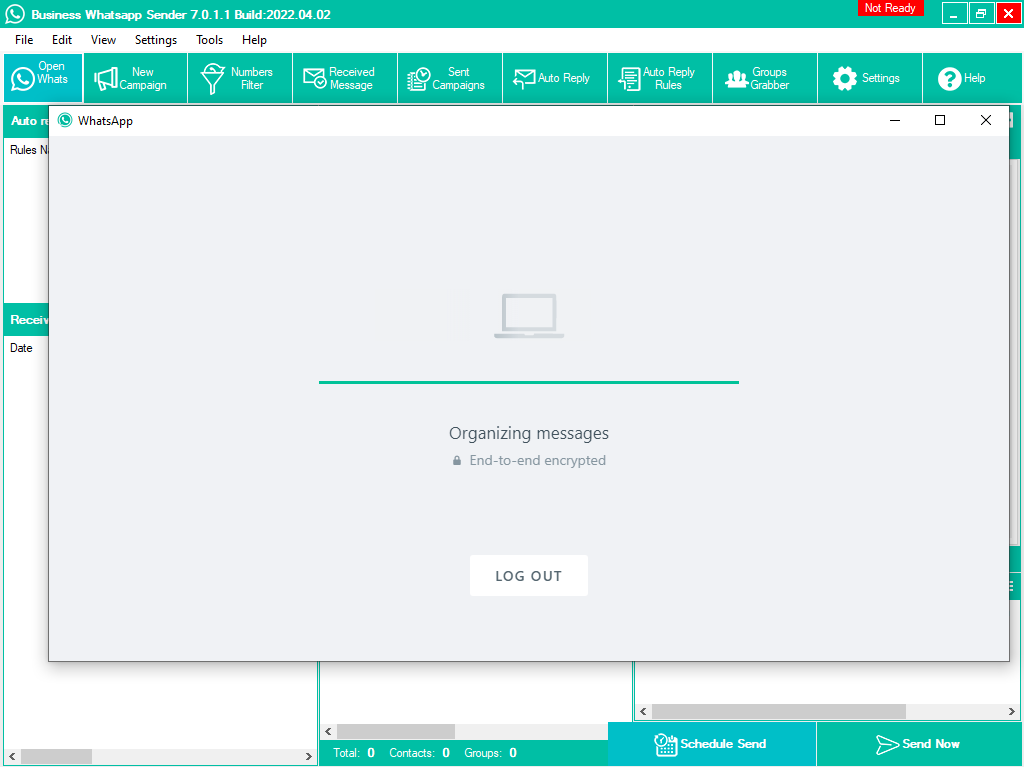
Task: Show the Sent Campaigns list
Action: (450, 78)
